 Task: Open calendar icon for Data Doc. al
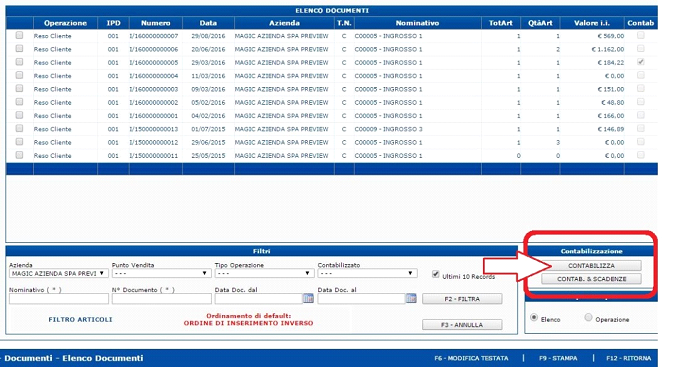coord(411,298)
